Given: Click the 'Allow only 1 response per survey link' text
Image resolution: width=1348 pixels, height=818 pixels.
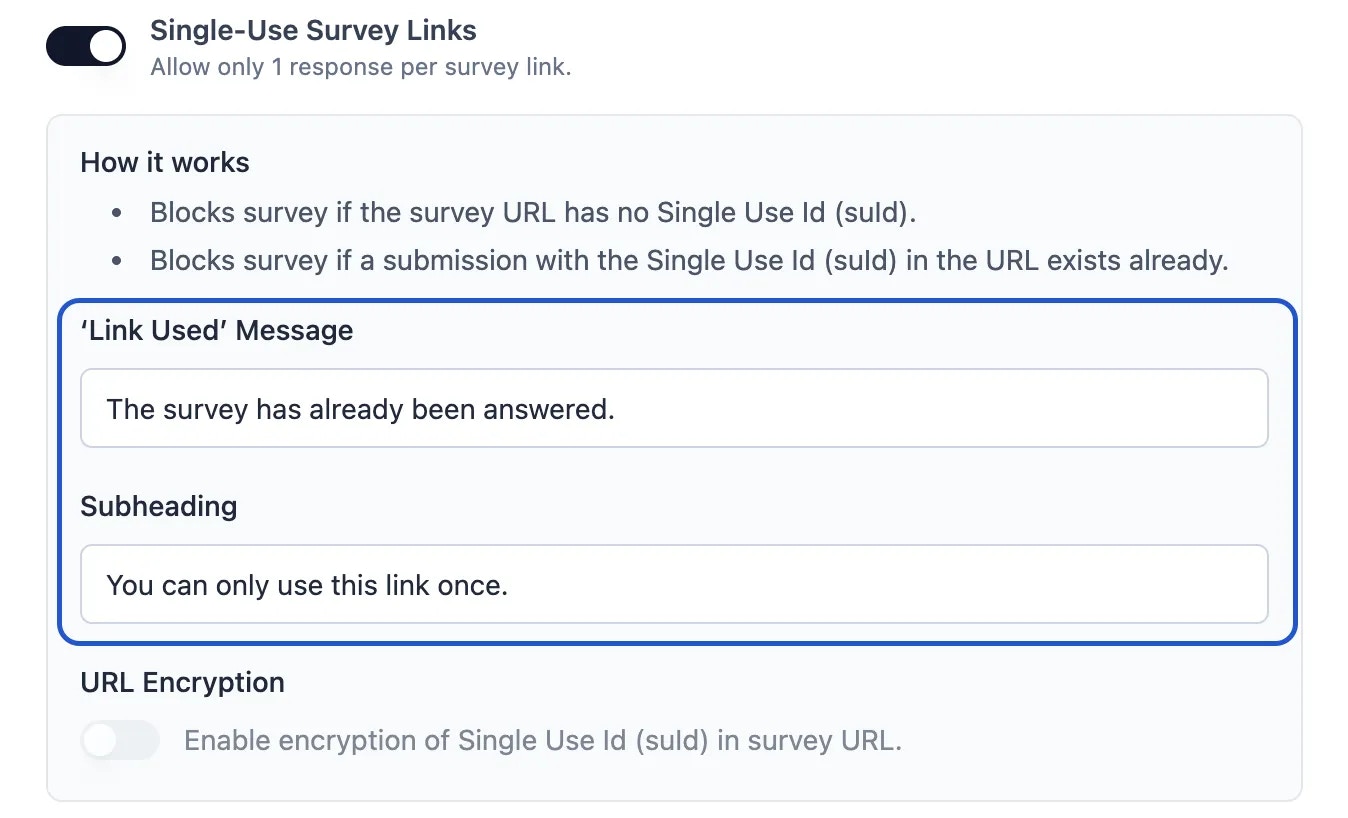Looking at the screenshot, I should point(360,67).
